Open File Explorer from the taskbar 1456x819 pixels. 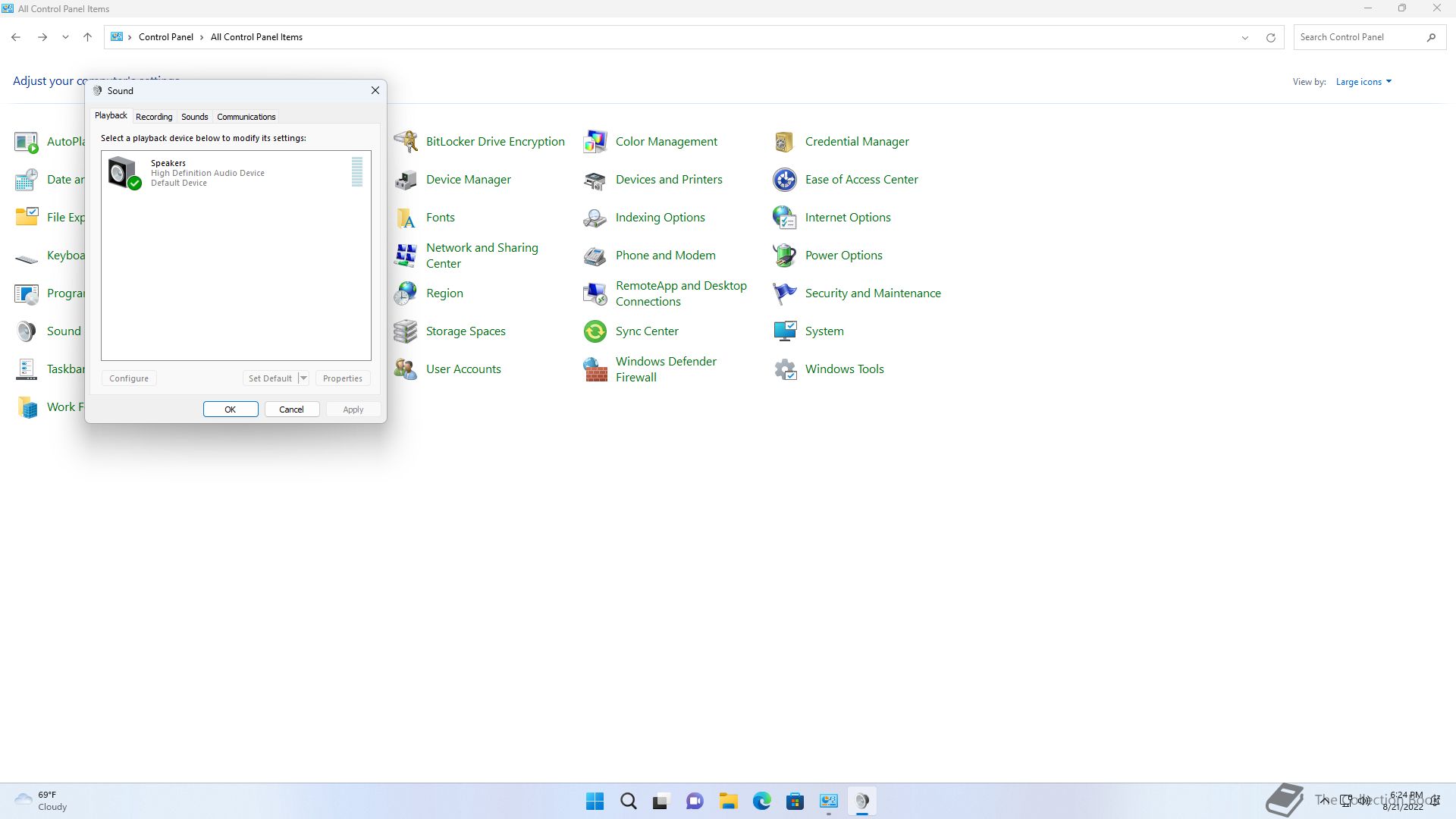click(728, 801)
